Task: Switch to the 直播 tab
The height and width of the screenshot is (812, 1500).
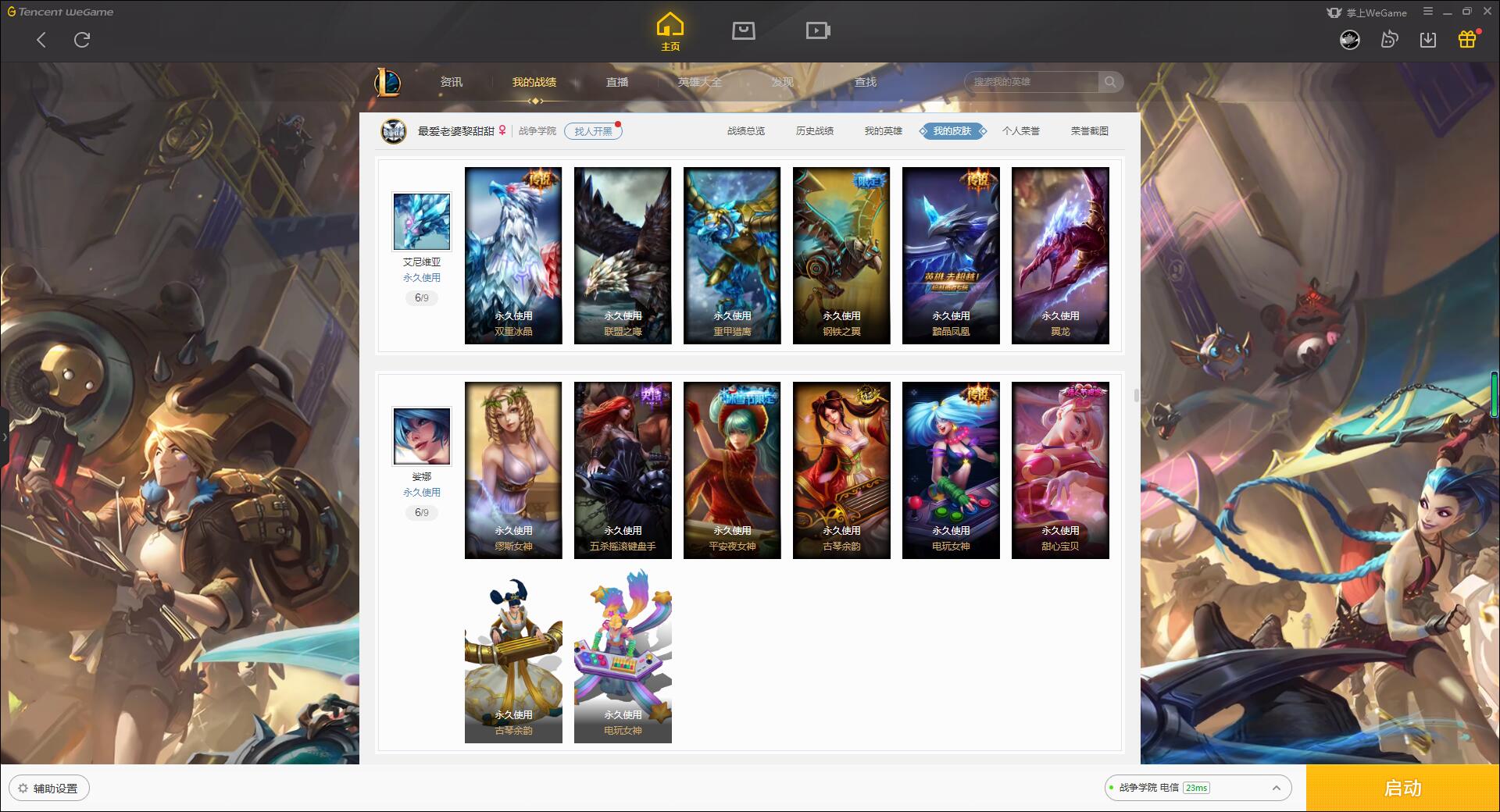Action: coord(617,82)
